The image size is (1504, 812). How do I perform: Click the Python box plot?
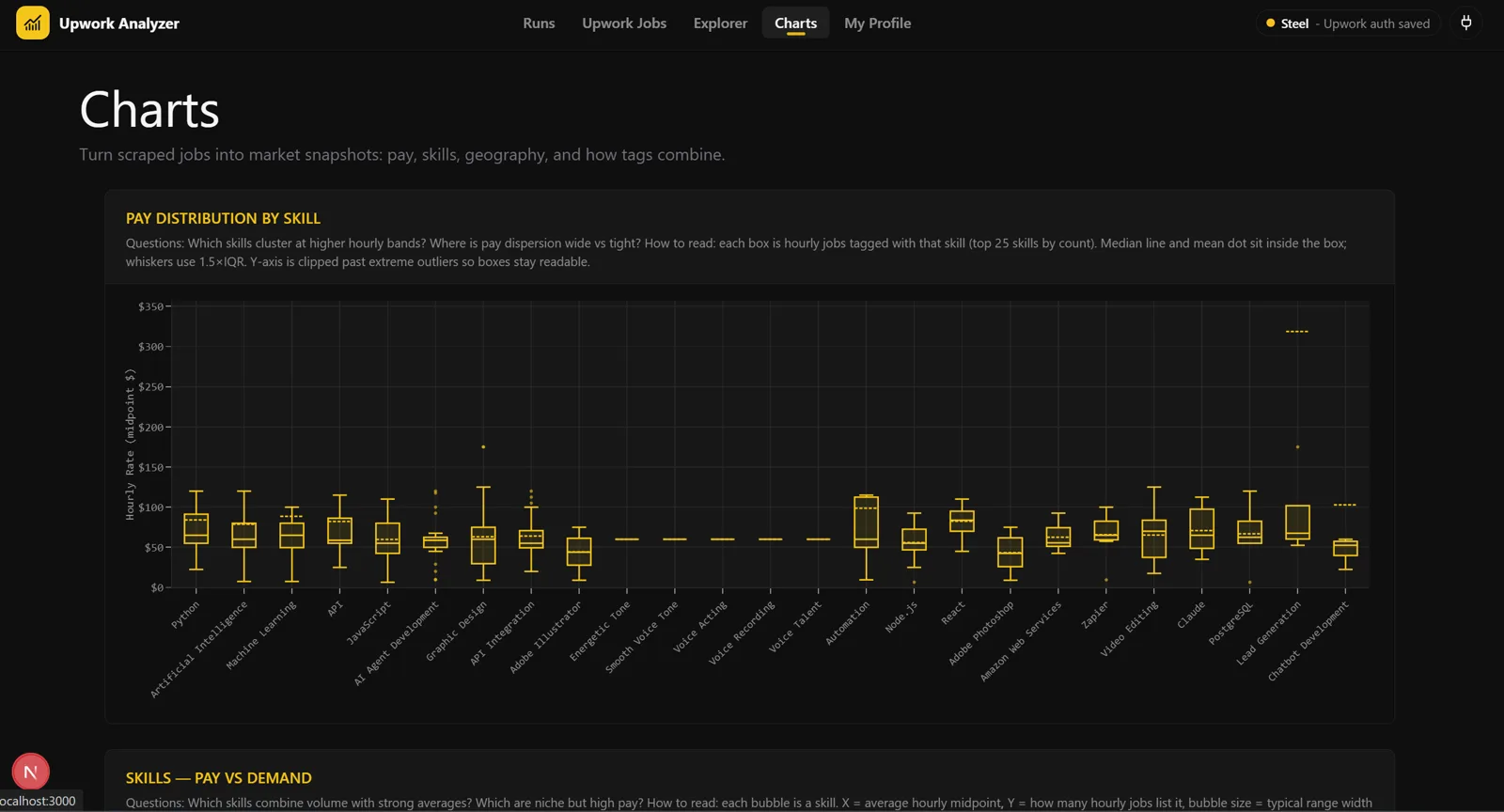pos(196,529)
